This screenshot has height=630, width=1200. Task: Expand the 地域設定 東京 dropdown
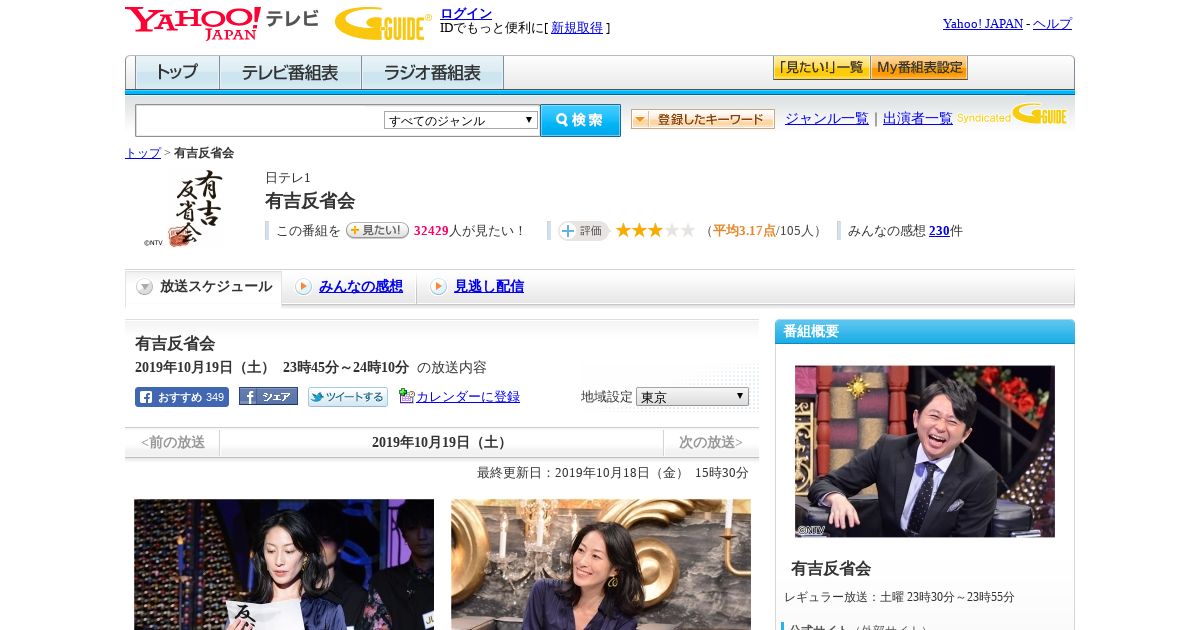692,397
